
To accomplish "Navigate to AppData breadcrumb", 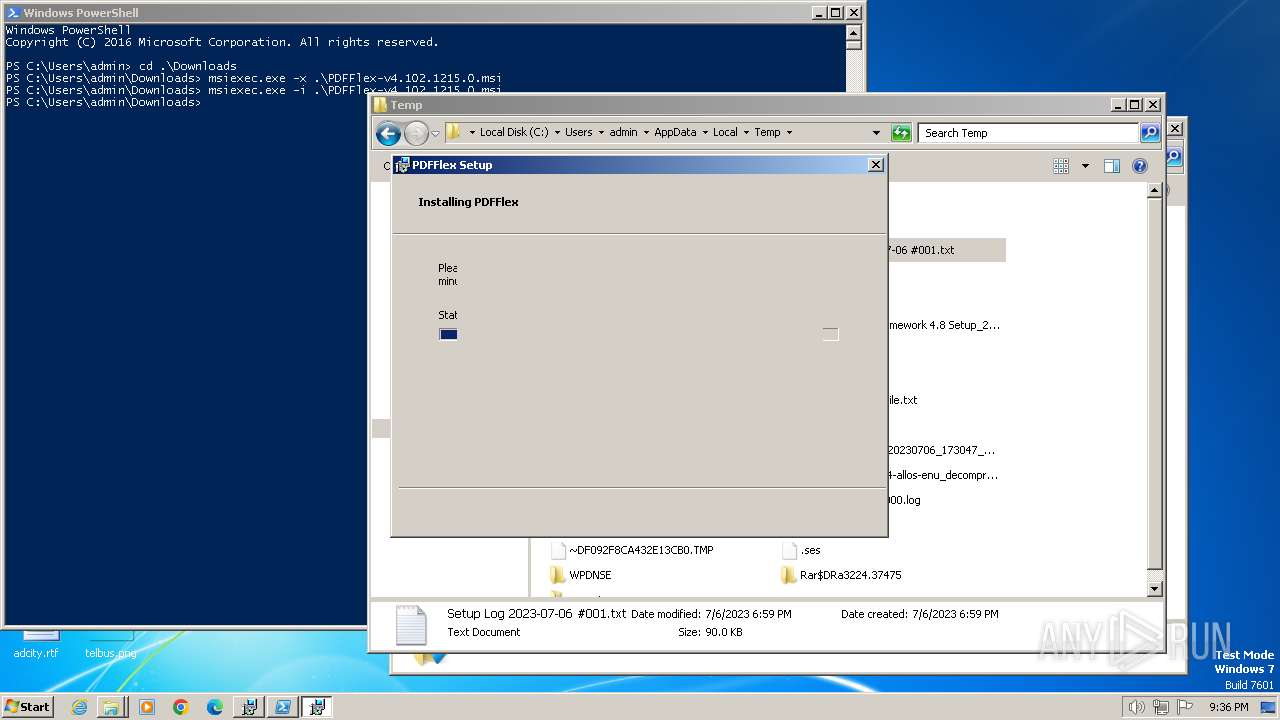I will [x=675, y=132].
